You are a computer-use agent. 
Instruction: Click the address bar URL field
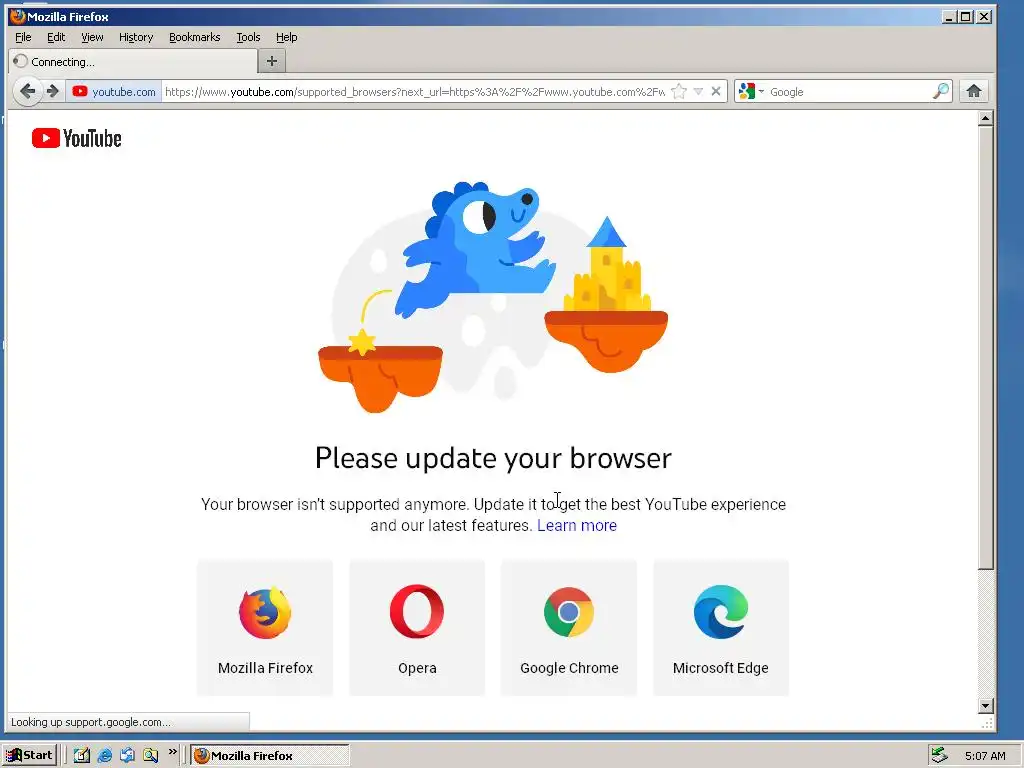(x=415, y=91)
